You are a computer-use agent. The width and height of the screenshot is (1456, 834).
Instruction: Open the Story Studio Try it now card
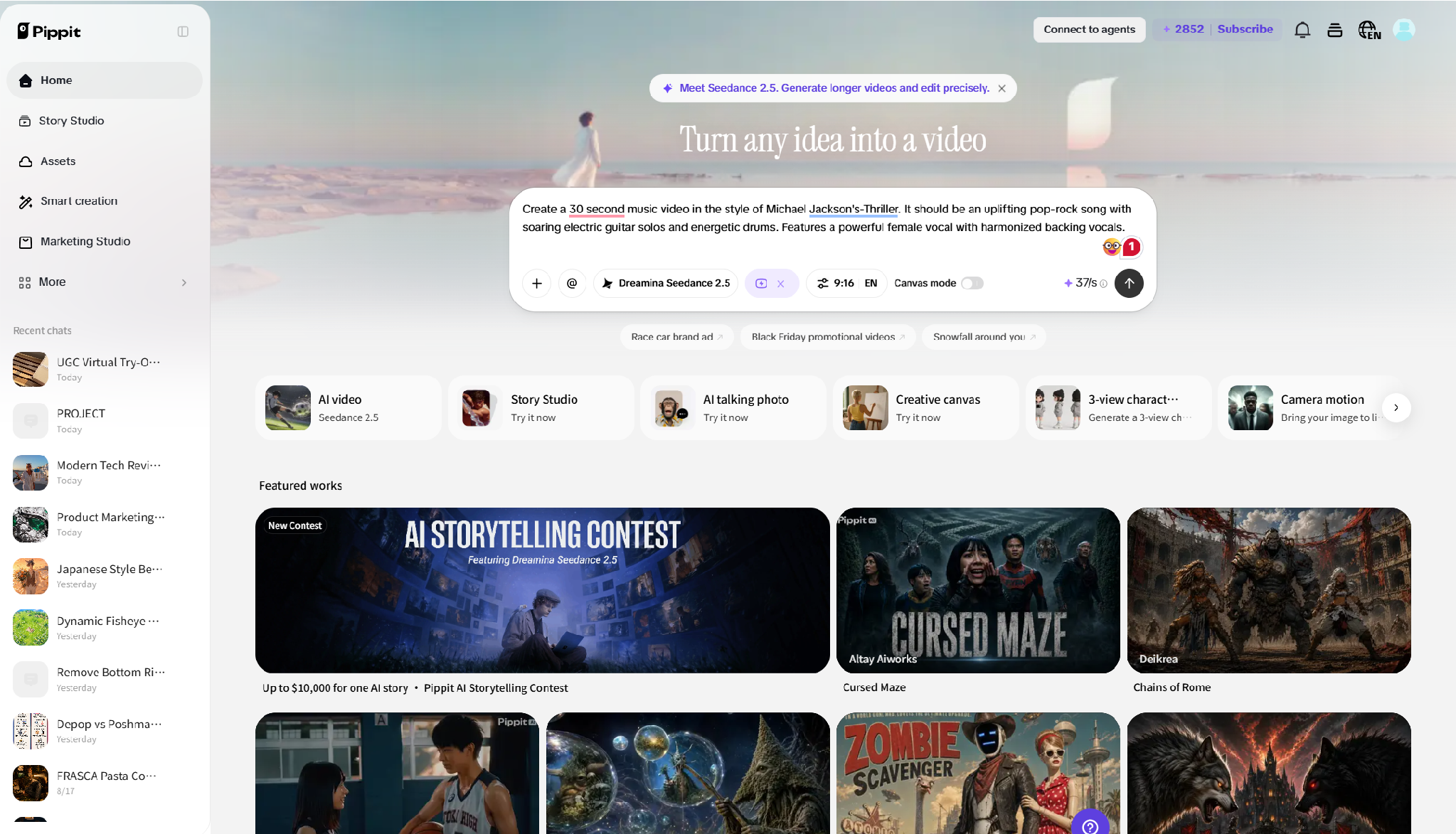tap(541, 408)
